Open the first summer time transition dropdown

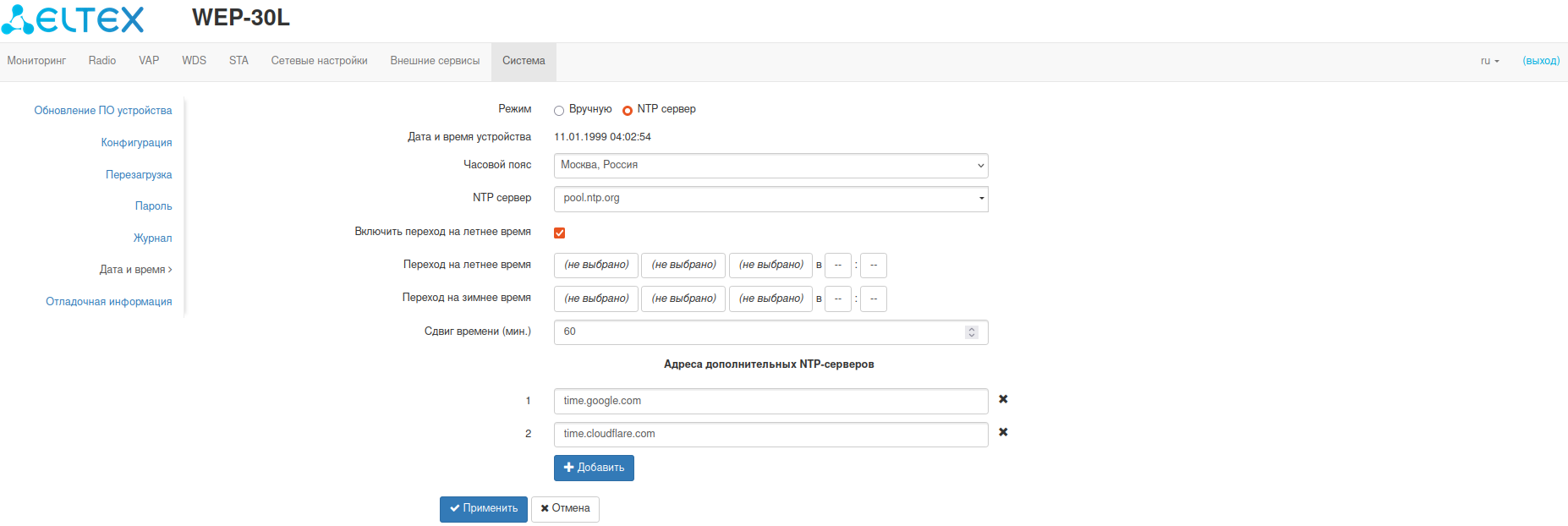point(596,266)
